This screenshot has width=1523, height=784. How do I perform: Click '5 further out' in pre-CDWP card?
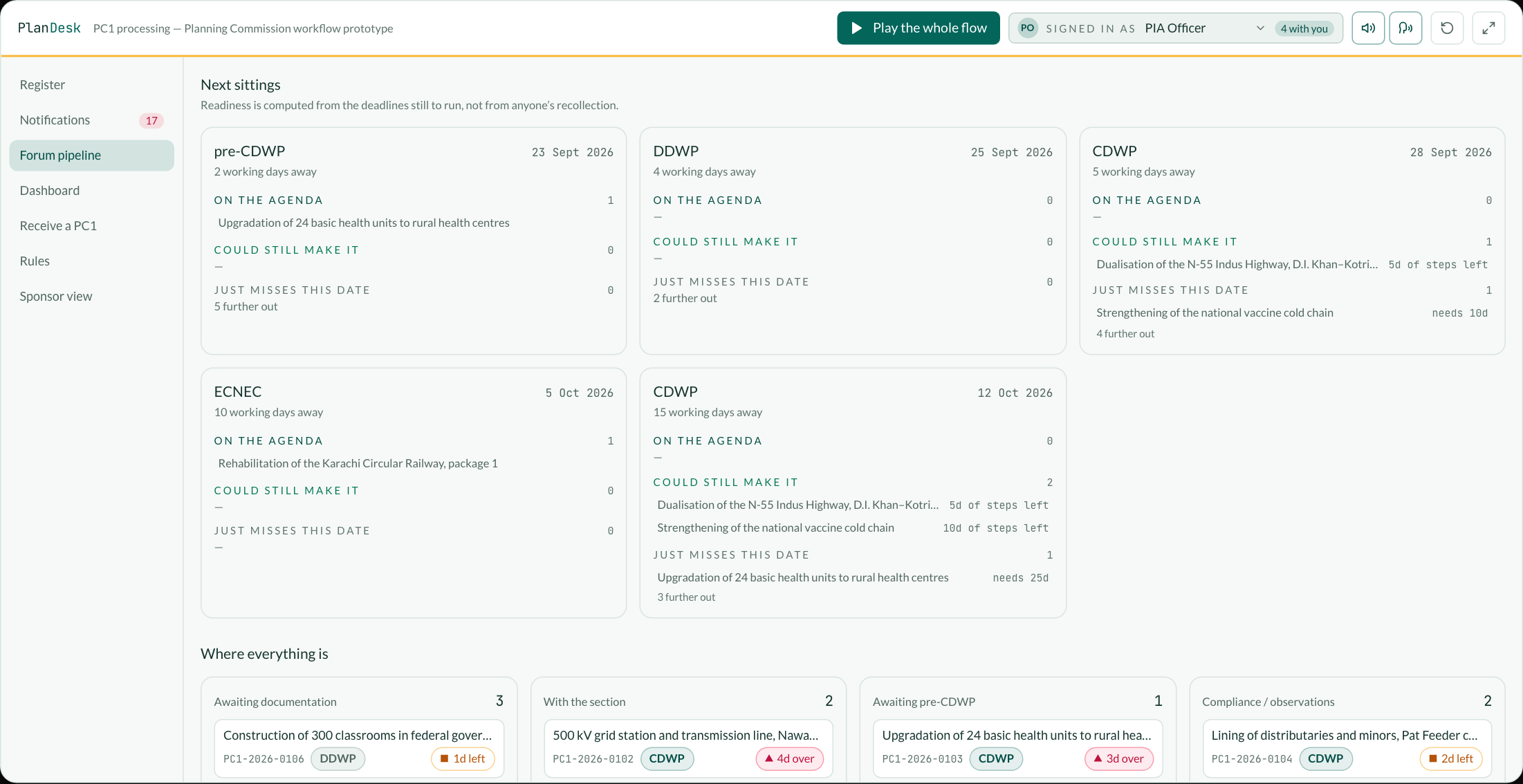(246, 307)
